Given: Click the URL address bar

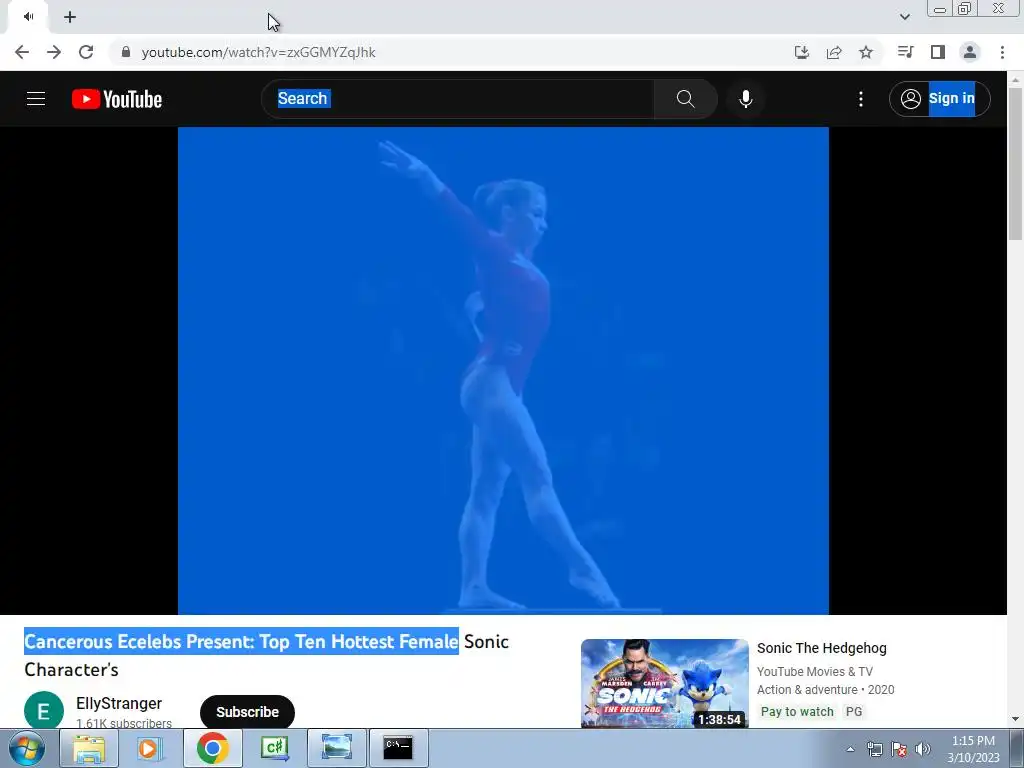Looking at the screenshot, I should pyautogui.click(x=451, y=52).
